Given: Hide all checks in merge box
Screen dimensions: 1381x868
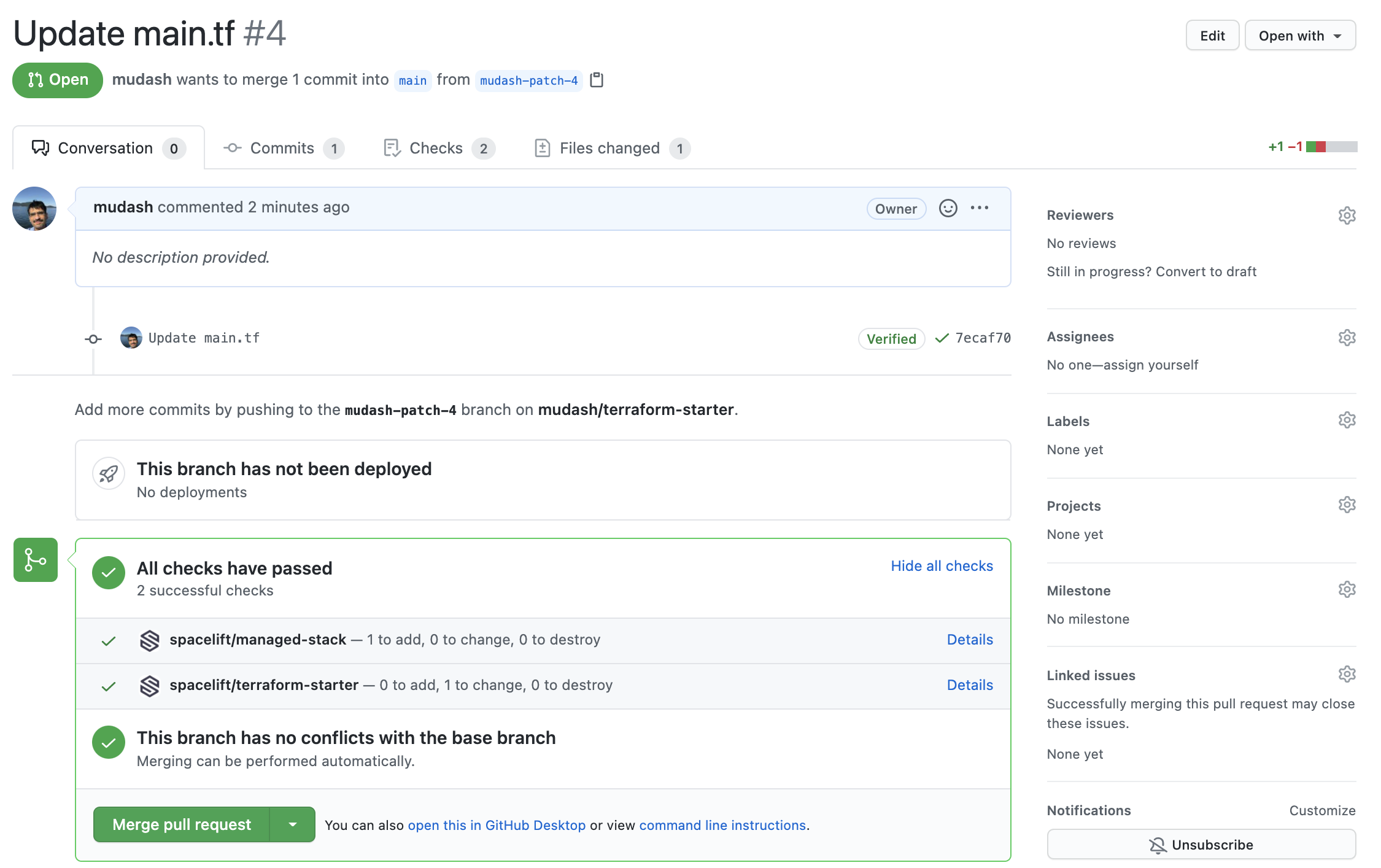Looking at the screenshot, I should pyautogui.click(x=942, y=566).
